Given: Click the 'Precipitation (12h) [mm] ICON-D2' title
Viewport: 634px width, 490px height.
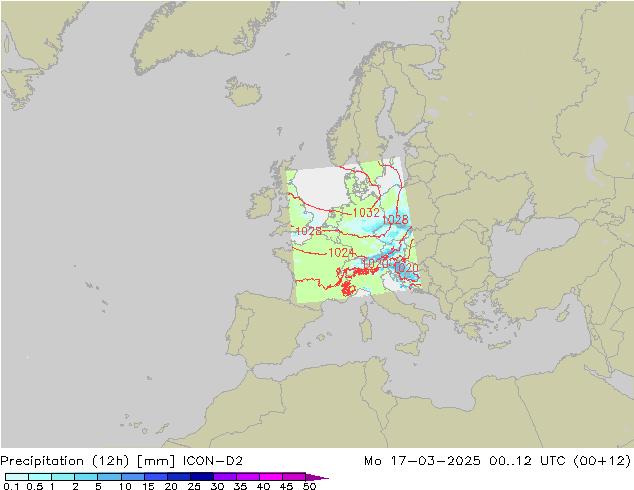Looking at the screenshot, I should pyautogui.click(x=121, y=461).
